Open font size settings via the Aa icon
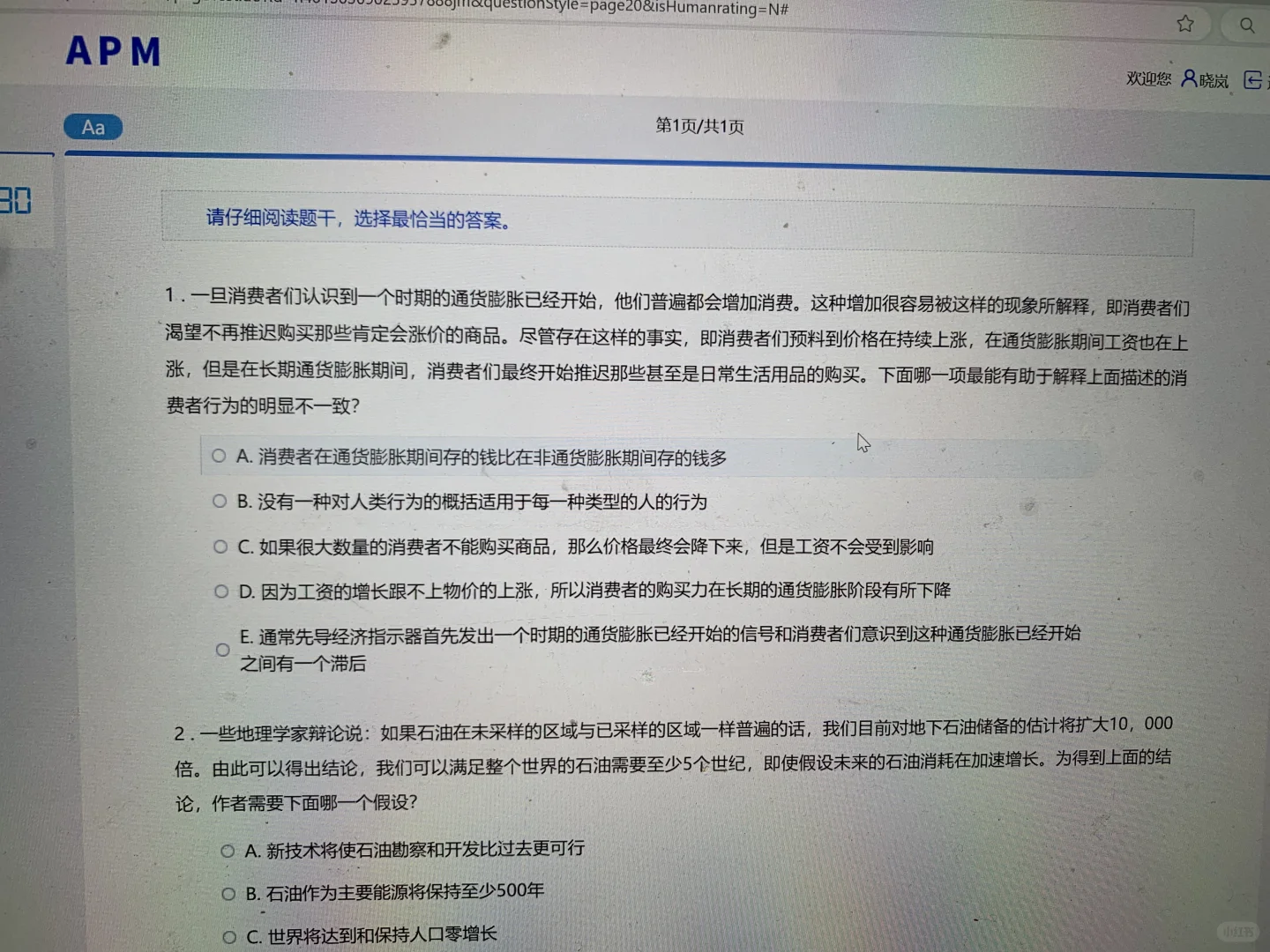 (93, 127)
